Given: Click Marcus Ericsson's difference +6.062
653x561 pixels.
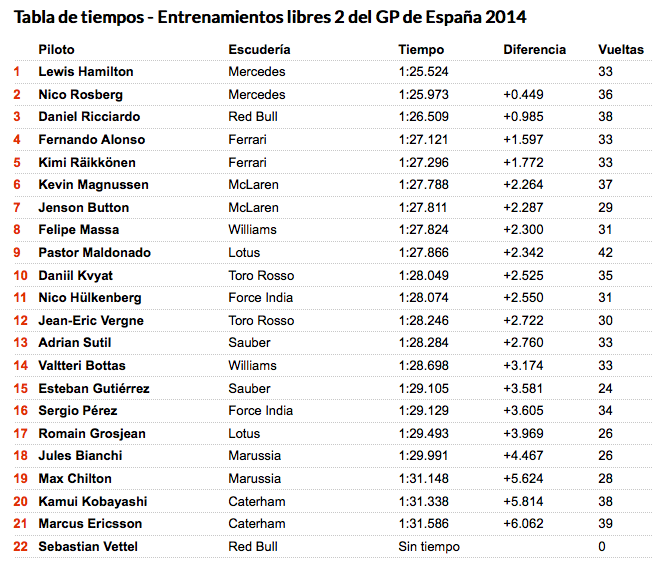Looking at the screenshot, I should pos(523,524).
